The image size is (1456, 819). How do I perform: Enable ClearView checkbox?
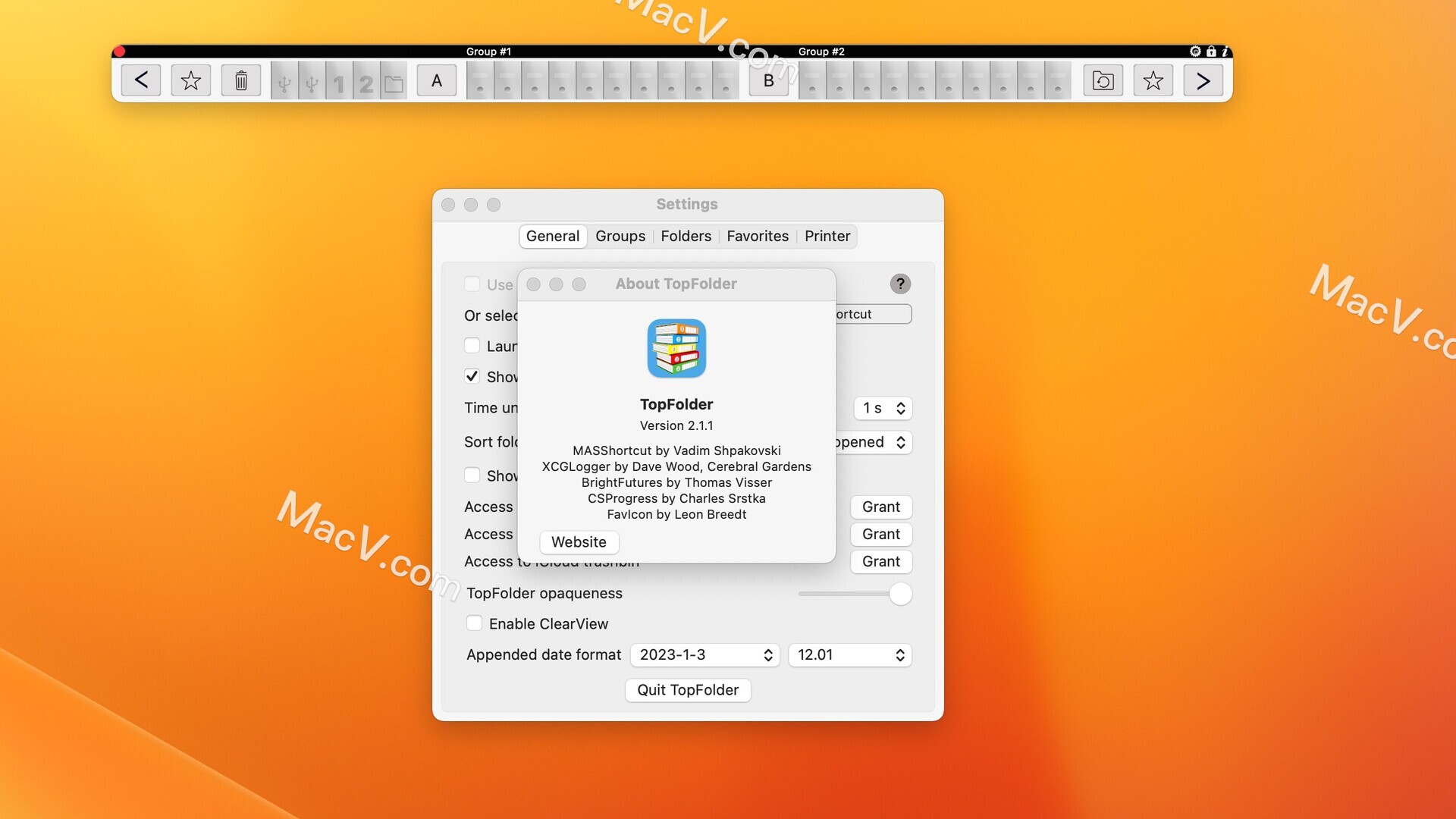point(474,623)
